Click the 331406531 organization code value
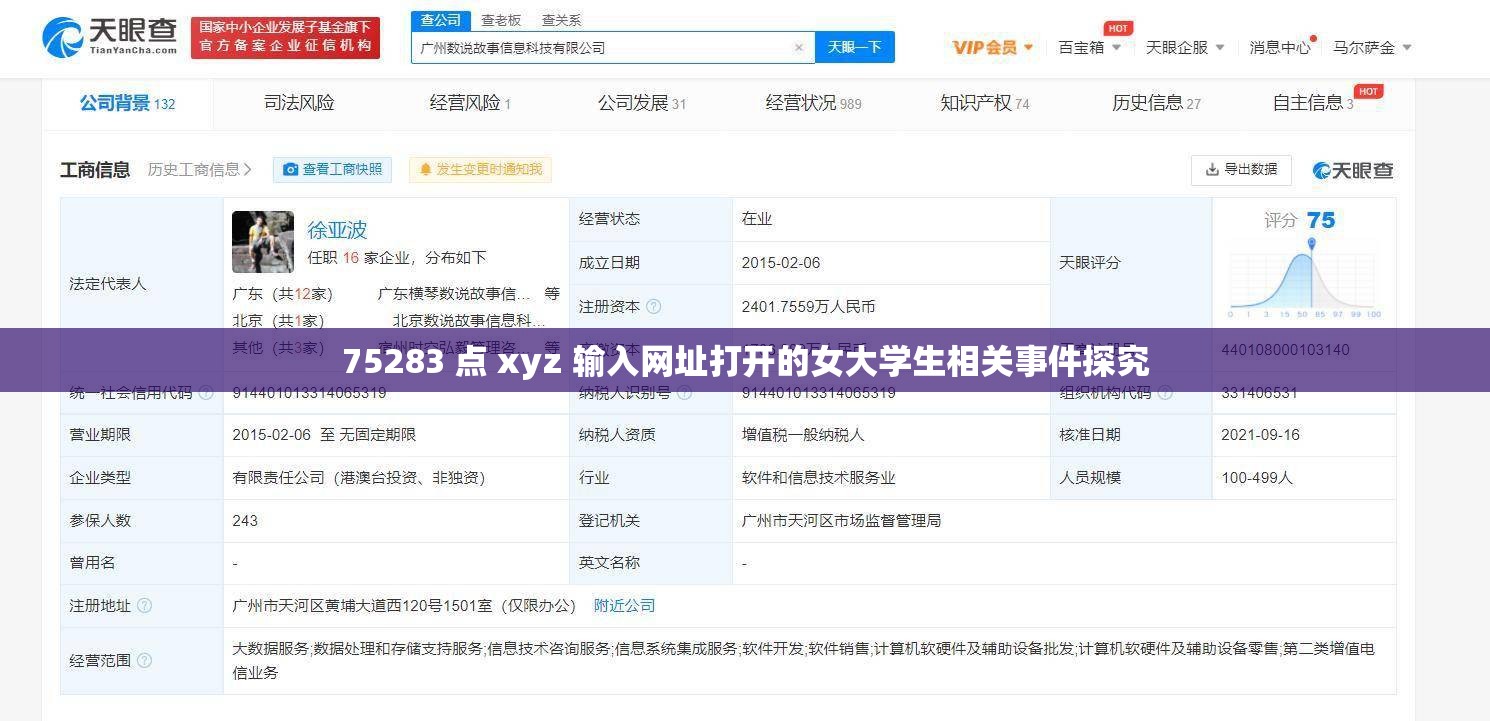Image resolution: width=1490 pixels, height=721 pixels. [1259, 393]
